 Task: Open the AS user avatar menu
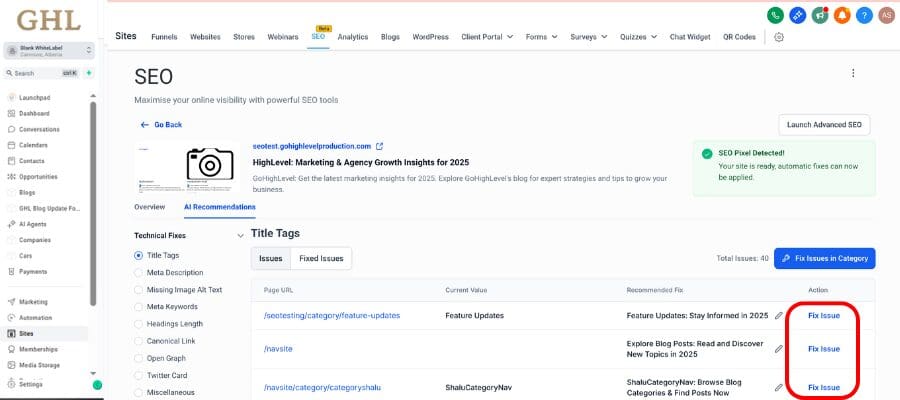coord(886,15)
